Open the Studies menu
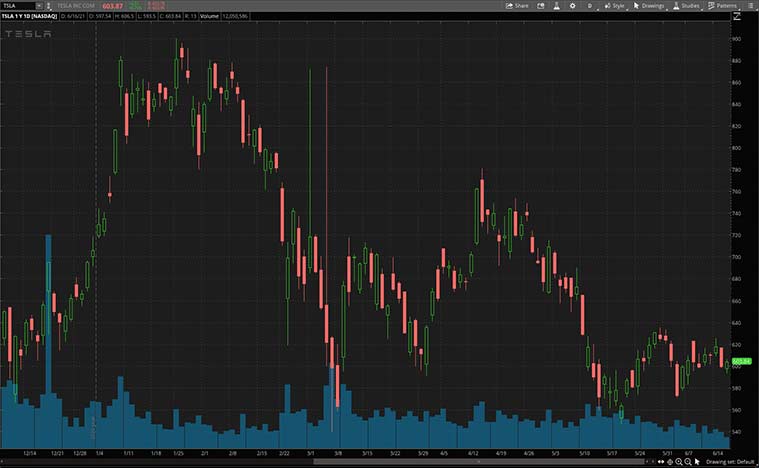This screenshot has height=468, width=759. [x=686, y=6]
